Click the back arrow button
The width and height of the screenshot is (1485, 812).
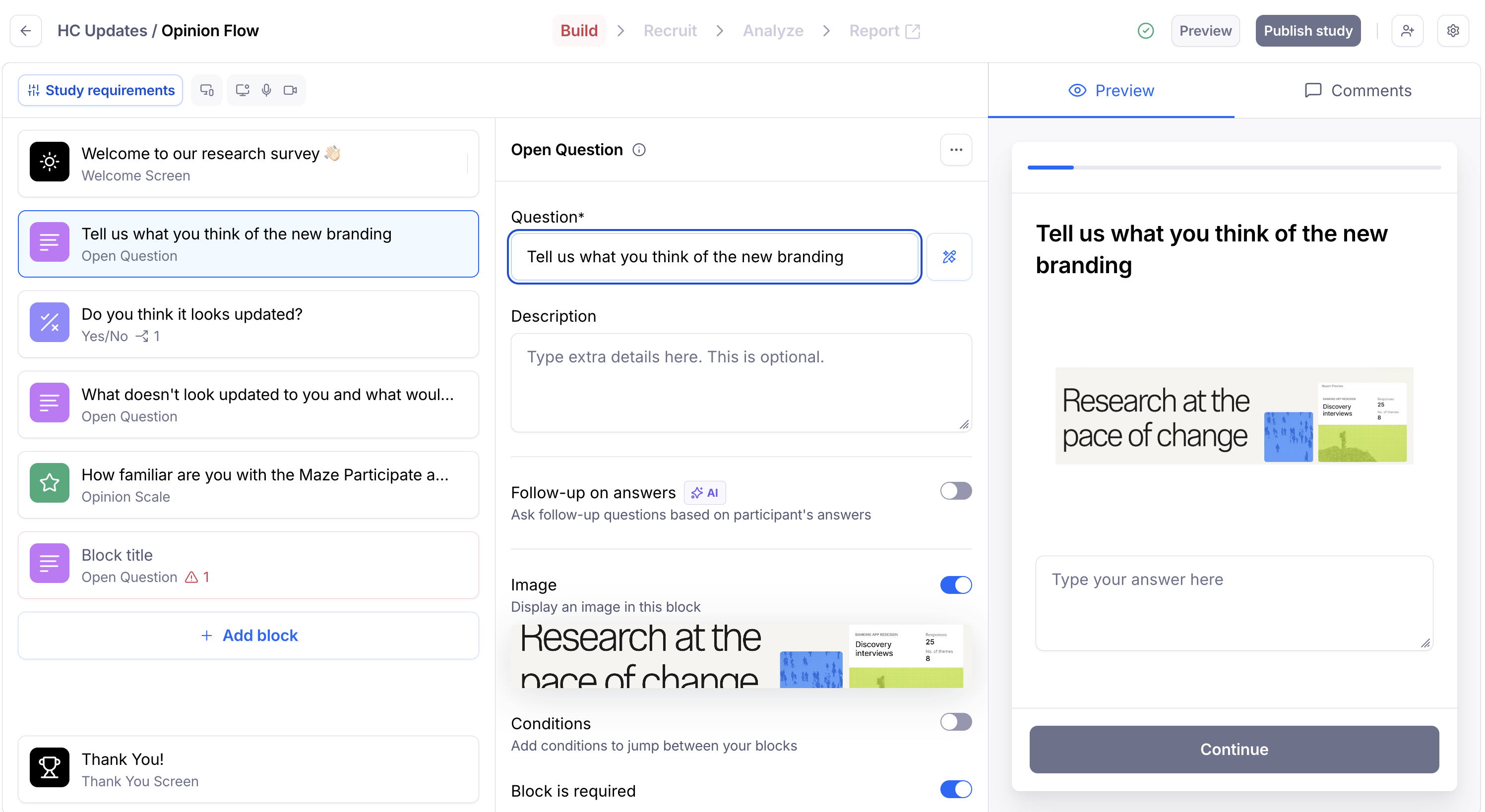pos(26,31)
